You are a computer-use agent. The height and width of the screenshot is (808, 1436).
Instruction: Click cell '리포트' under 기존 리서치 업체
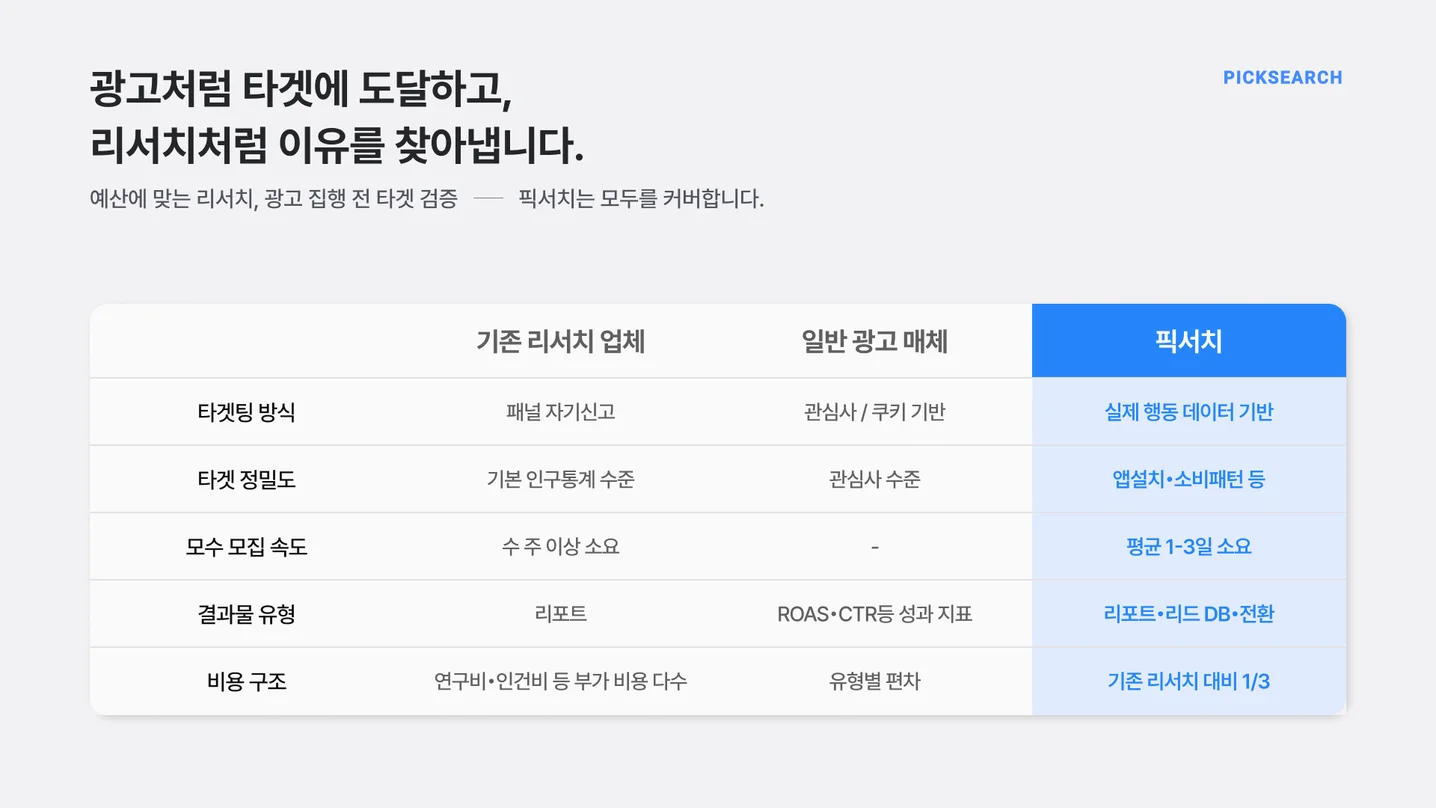click(x=561, y=614)
